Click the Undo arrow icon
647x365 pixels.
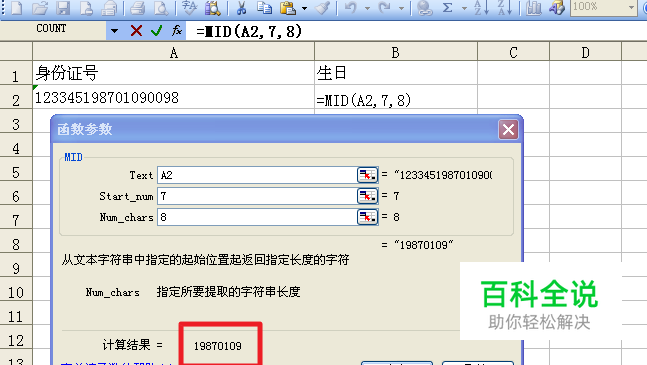click(x=351, y=7)
